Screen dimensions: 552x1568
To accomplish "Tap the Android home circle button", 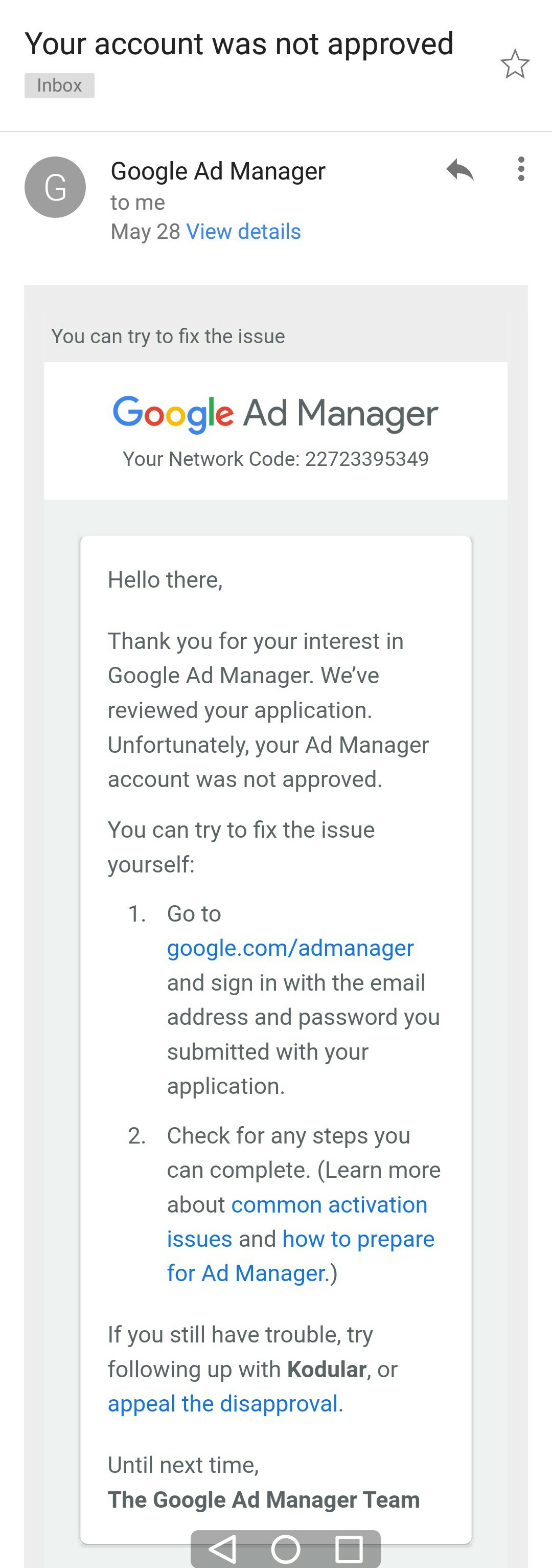I will coord(285,1549).
